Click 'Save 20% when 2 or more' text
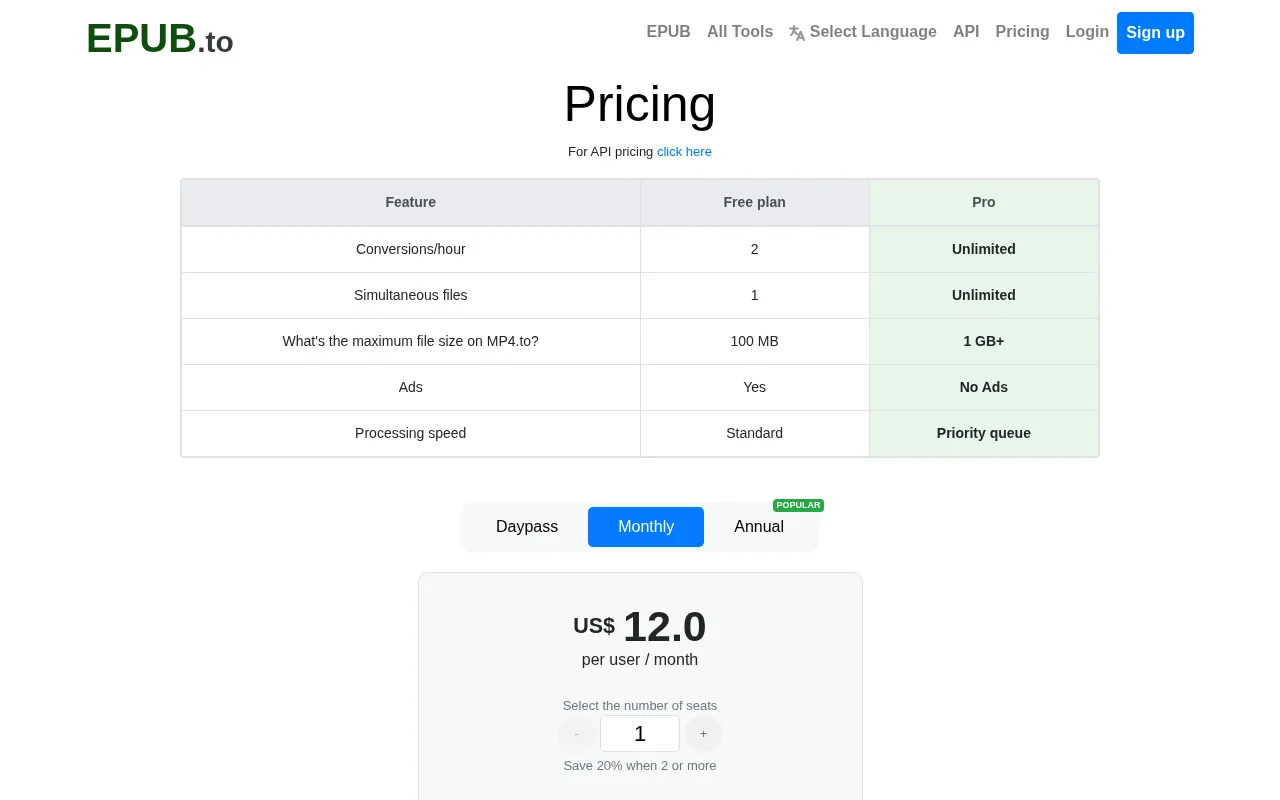Image resolution: width=1280 pixels, height=800 pixels. (x=640, y=766)
